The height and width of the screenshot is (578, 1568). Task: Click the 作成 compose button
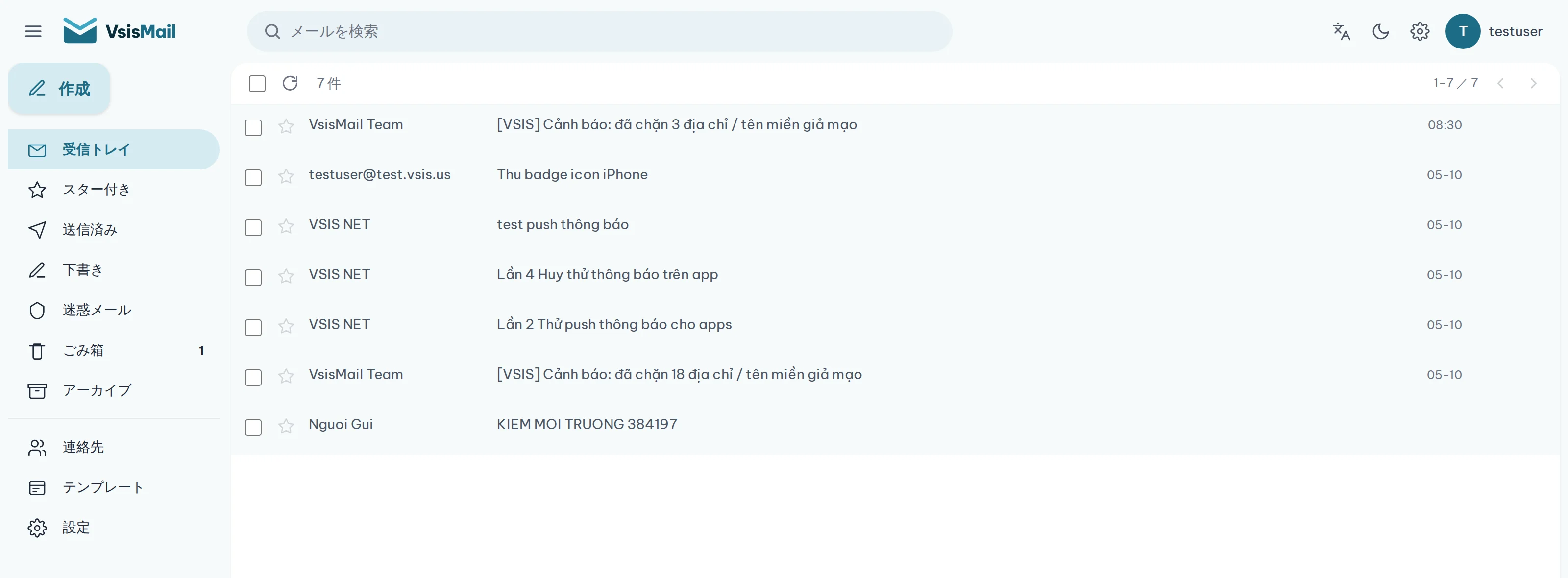pos(59,88)
